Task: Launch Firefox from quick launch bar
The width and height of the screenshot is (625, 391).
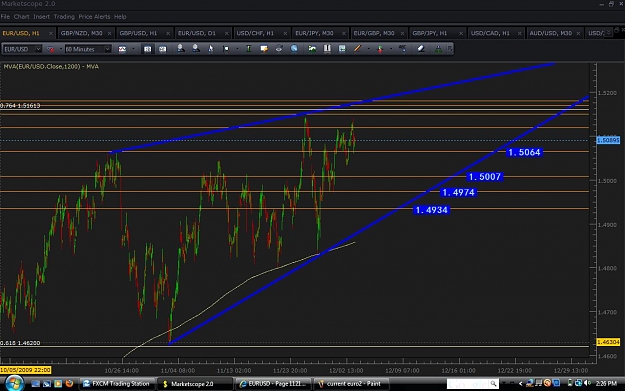Action: click(69, 384)
